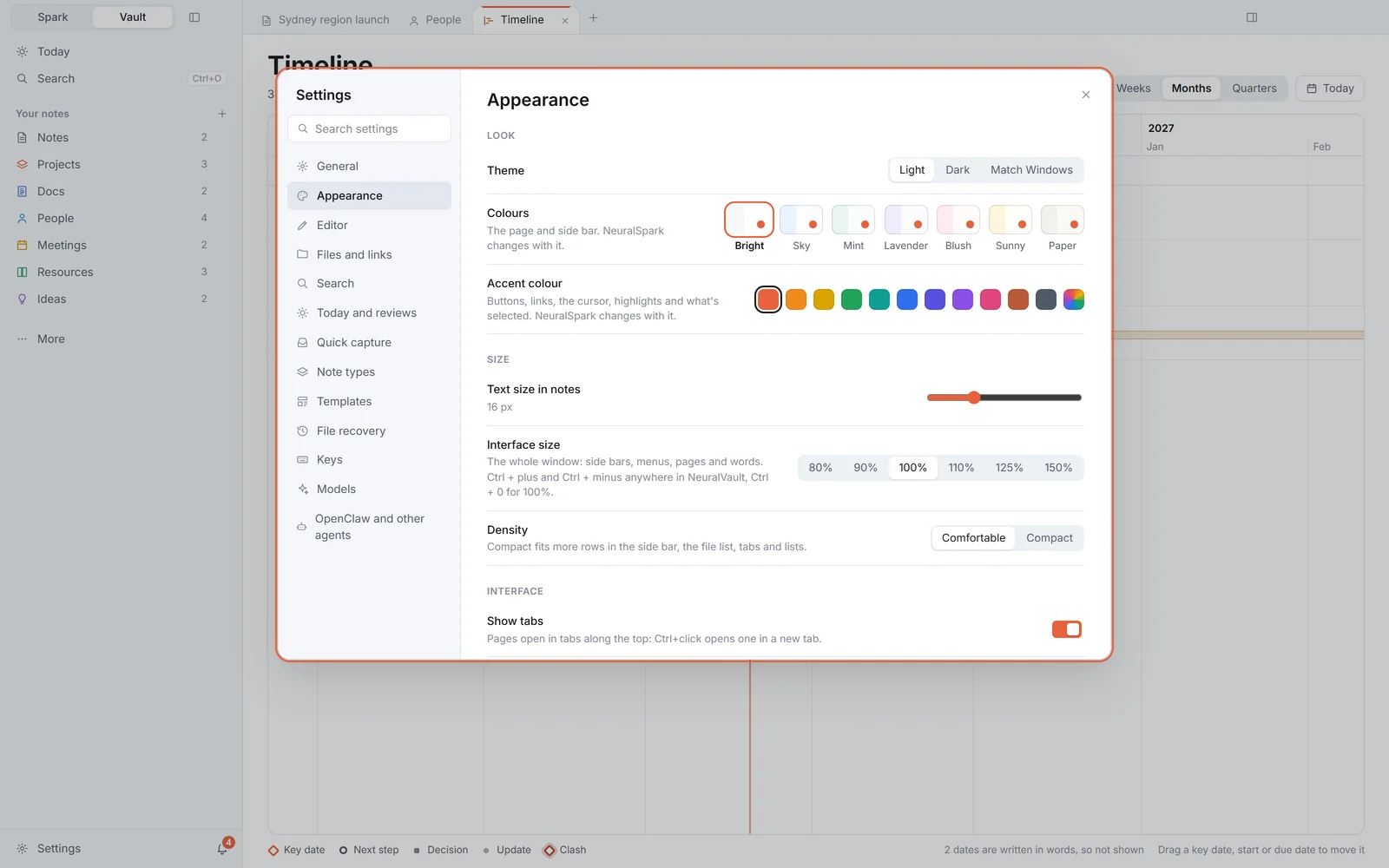Click the Resources icon in sidebar
The image size is (1389, 868).
pyautogui.click(x=23, y=272)
